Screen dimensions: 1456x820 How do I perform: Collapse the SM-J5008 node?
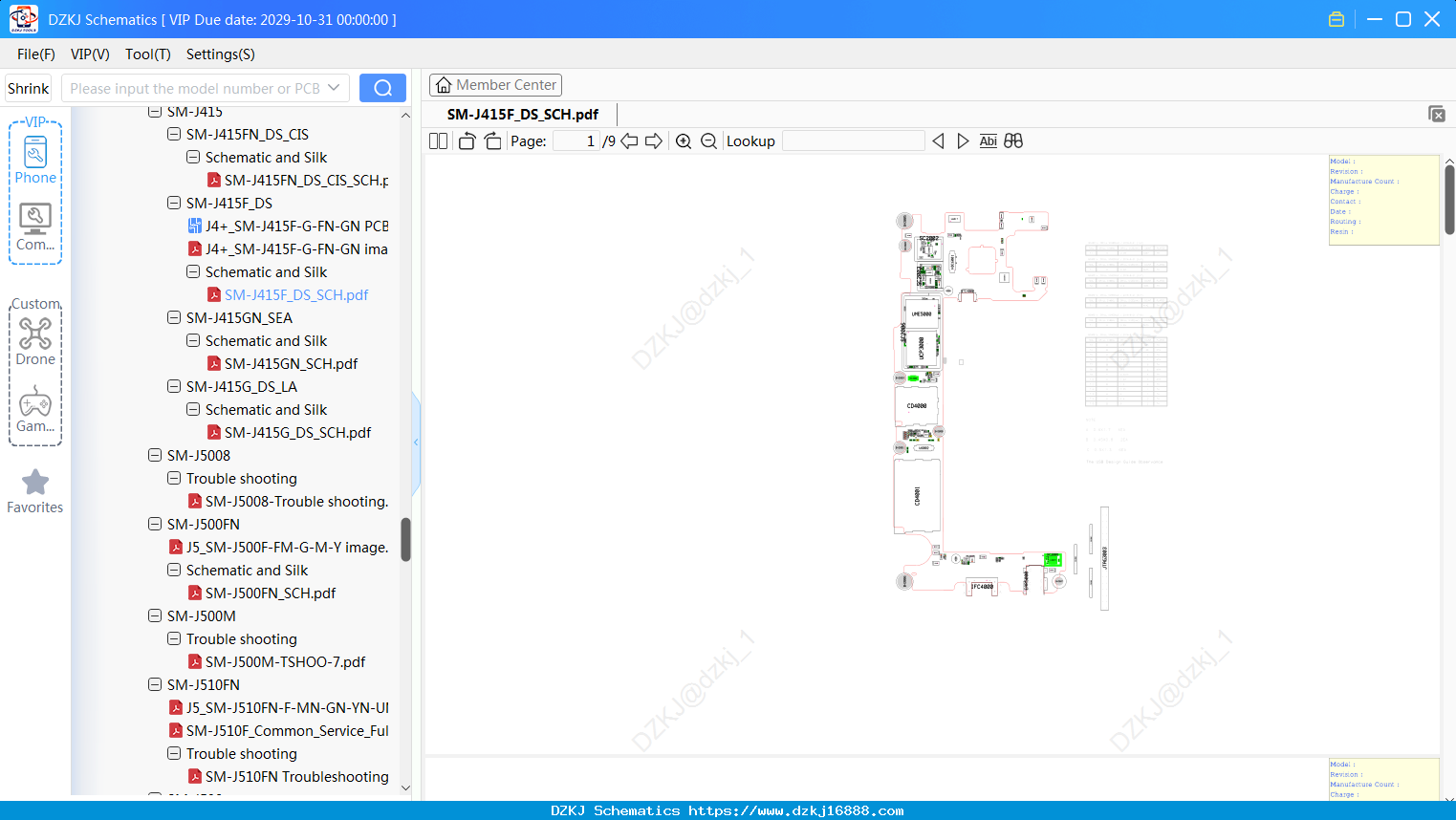tap(155, 456)
